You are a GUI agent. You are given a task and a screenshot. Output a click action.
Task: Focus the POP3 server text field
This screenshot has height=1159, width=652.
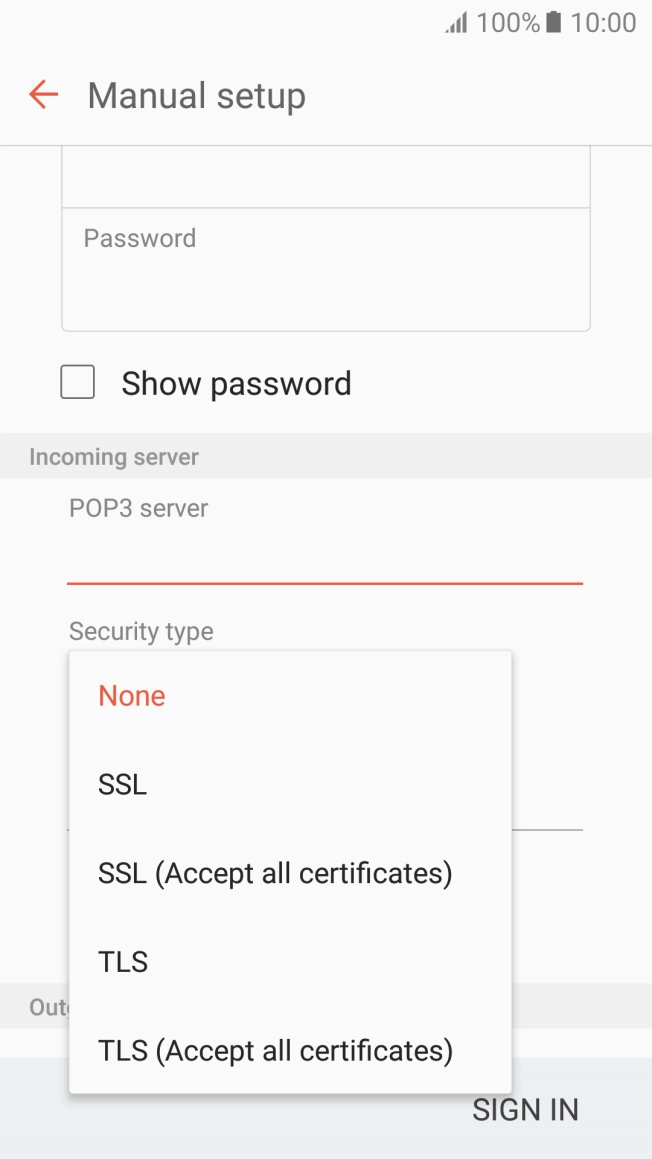click(325, 560)
